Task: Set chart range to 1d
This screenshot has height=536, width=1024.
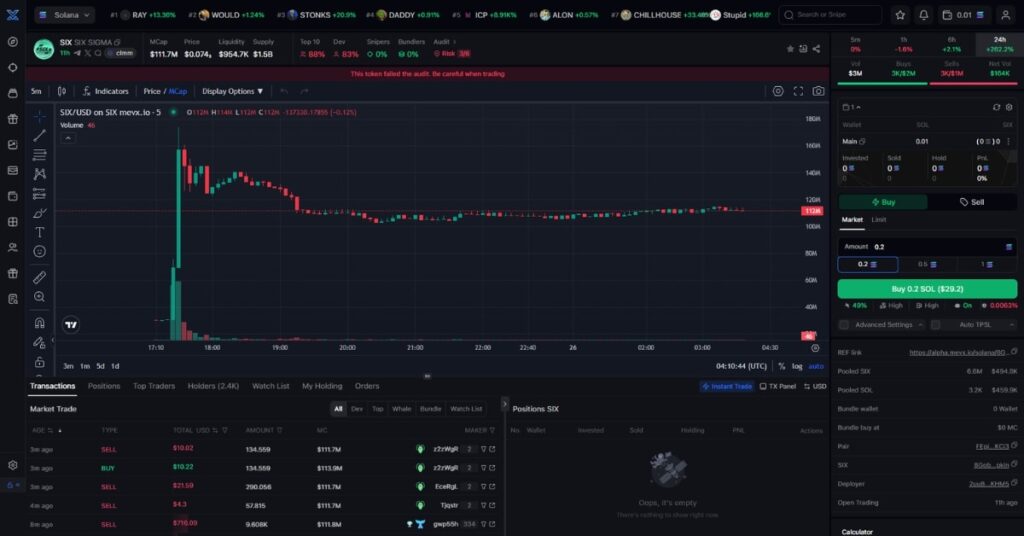Action: (115, 366)
